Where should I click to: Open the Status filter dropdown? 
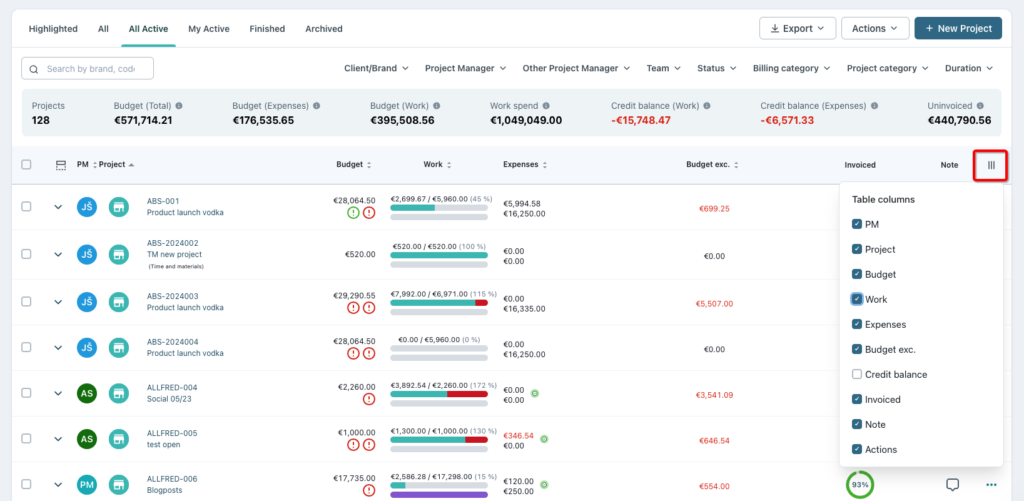click(x=716, y=68)
